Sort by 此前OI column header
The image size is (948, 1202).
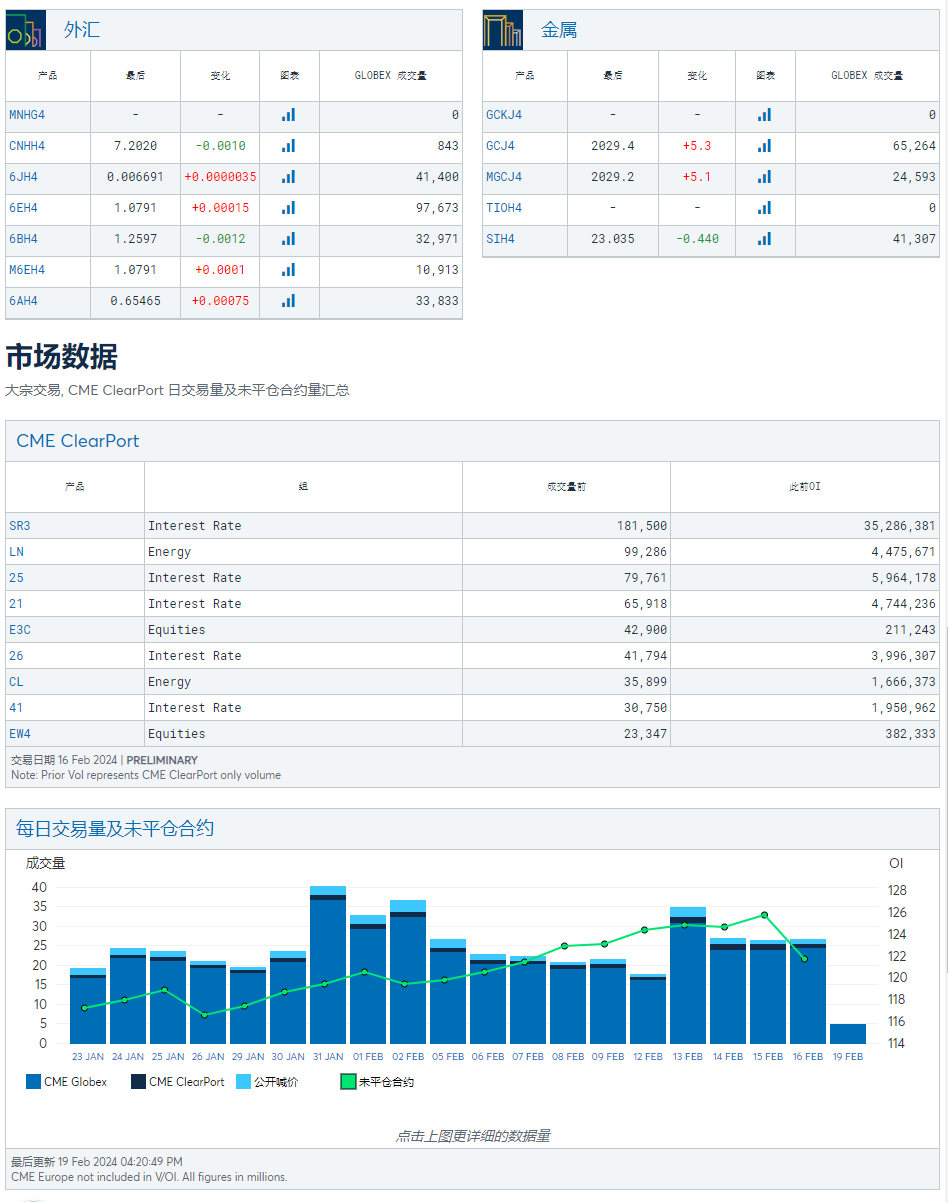tap(805, 487)
